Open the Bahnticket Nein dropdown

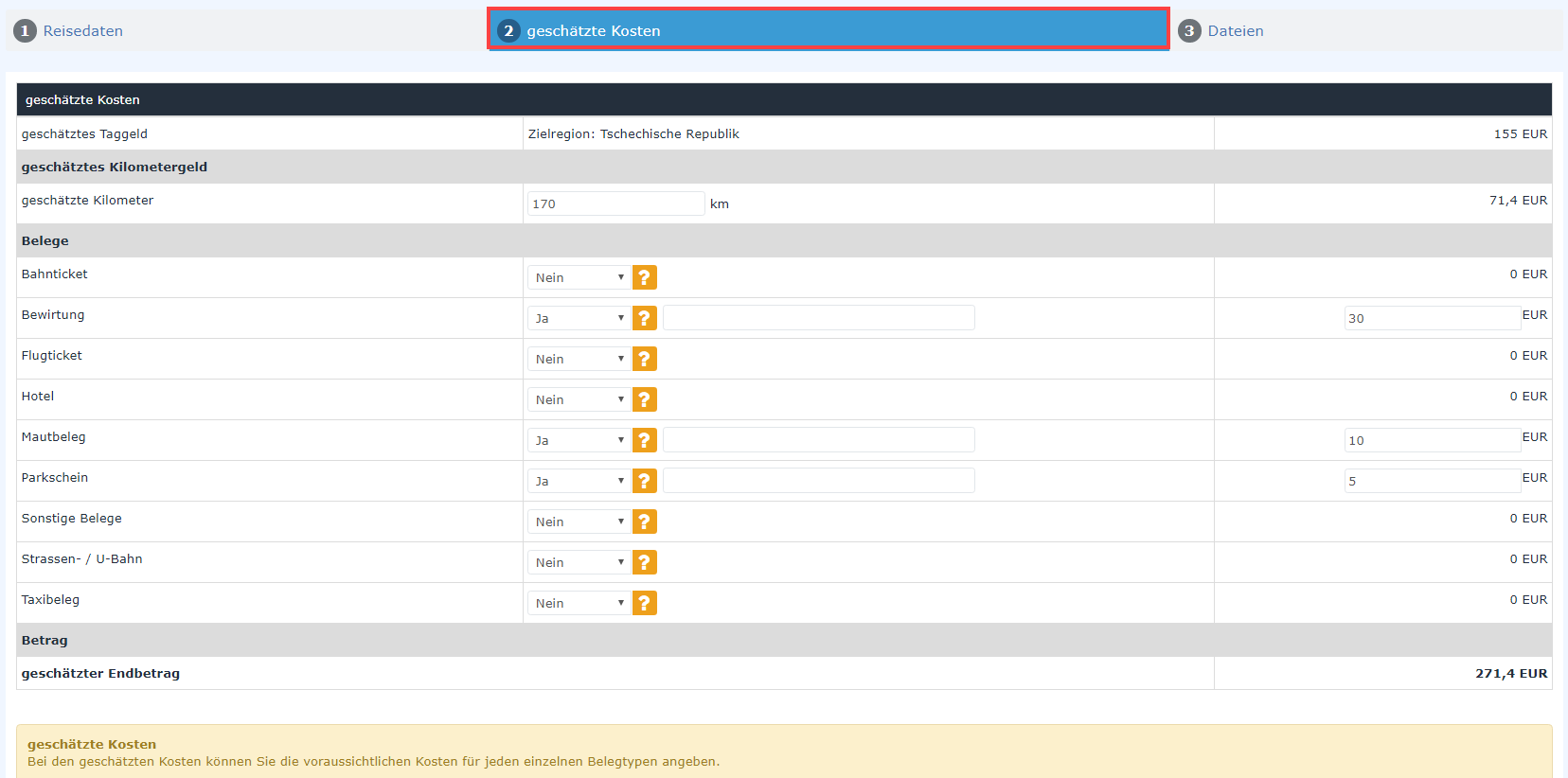click(x=579, y=277)
